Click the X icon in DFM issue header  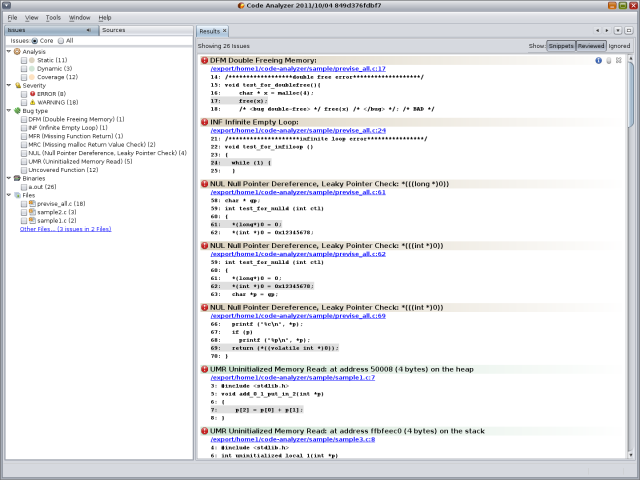[619, 60]
